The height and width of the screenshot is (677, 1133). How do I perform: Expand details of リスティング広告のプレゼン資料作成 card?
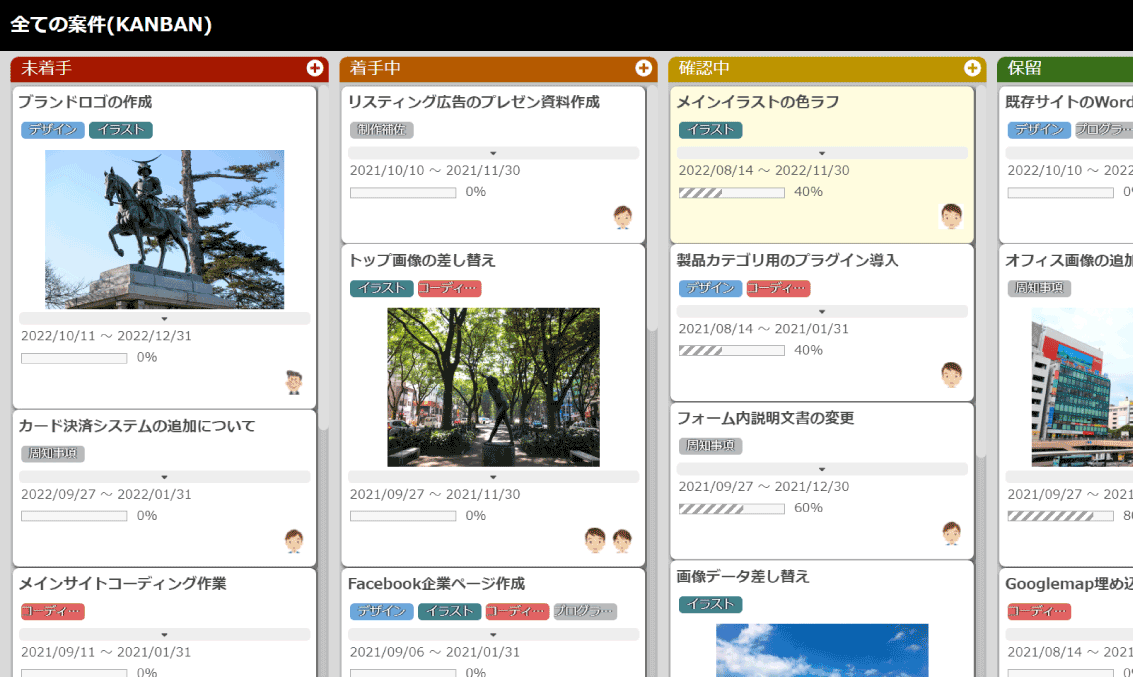coord(494,153)
